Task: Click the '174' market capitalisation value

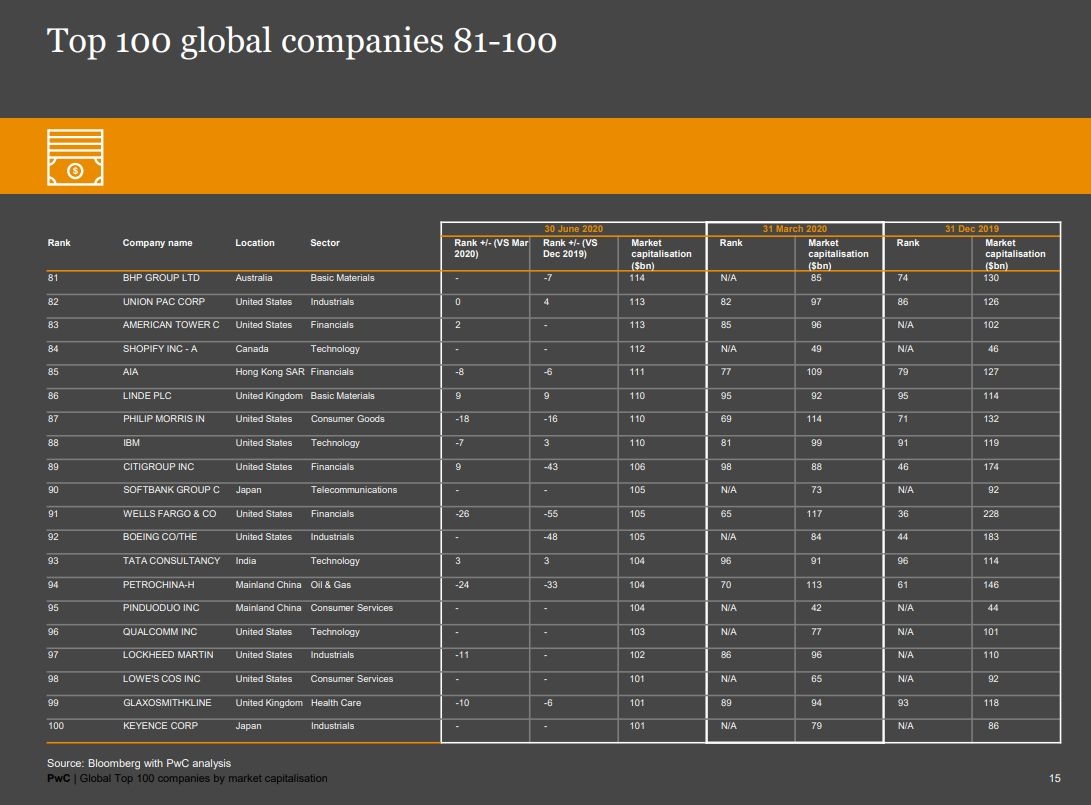Action: click(x=992, y=467)
